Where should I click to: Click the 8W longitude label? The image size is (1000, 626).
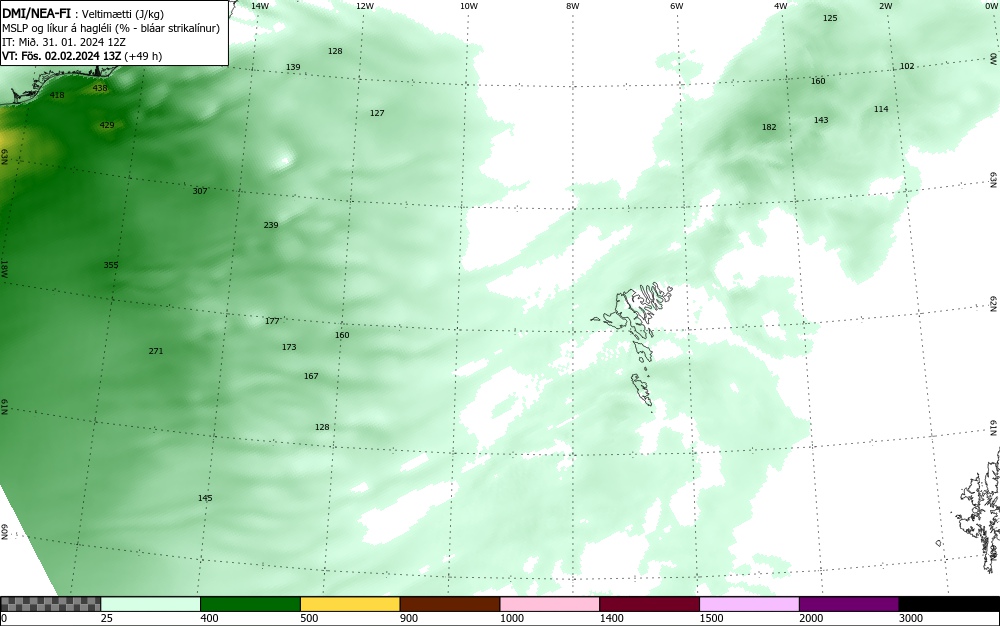(573, 6)
